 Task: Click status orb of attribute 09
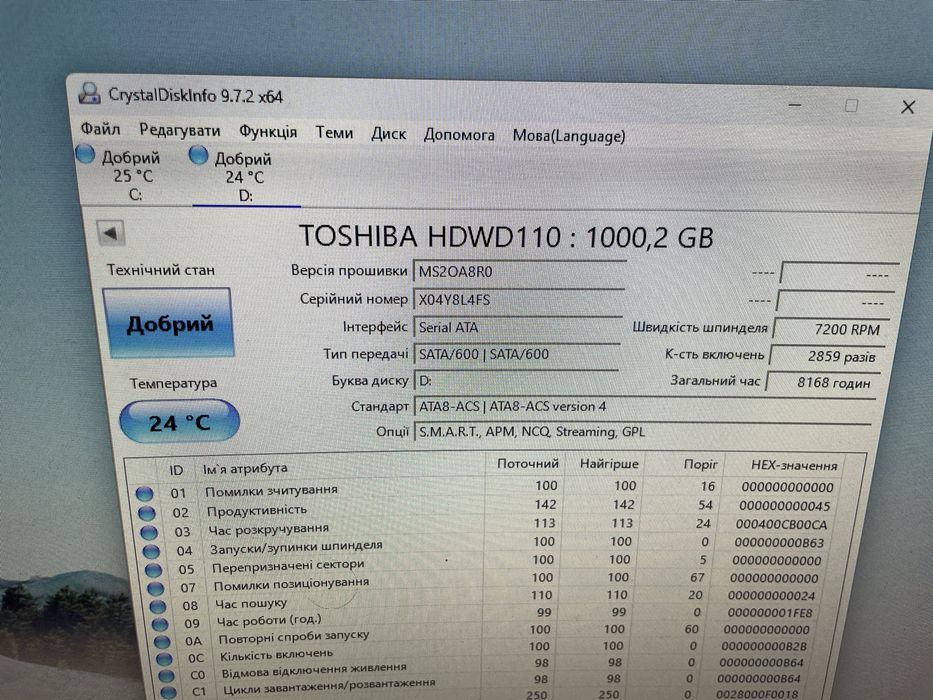pyautogui.click(x=159, y=624)
